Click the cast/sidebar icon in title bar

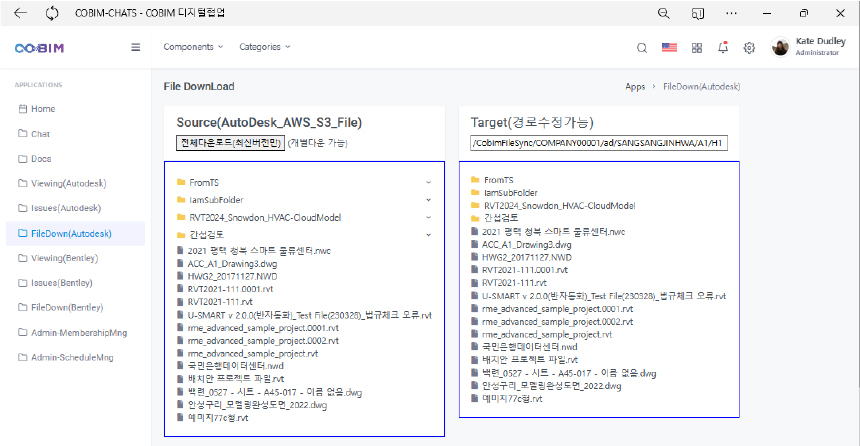pyautogui.click(x=698, y=13)
